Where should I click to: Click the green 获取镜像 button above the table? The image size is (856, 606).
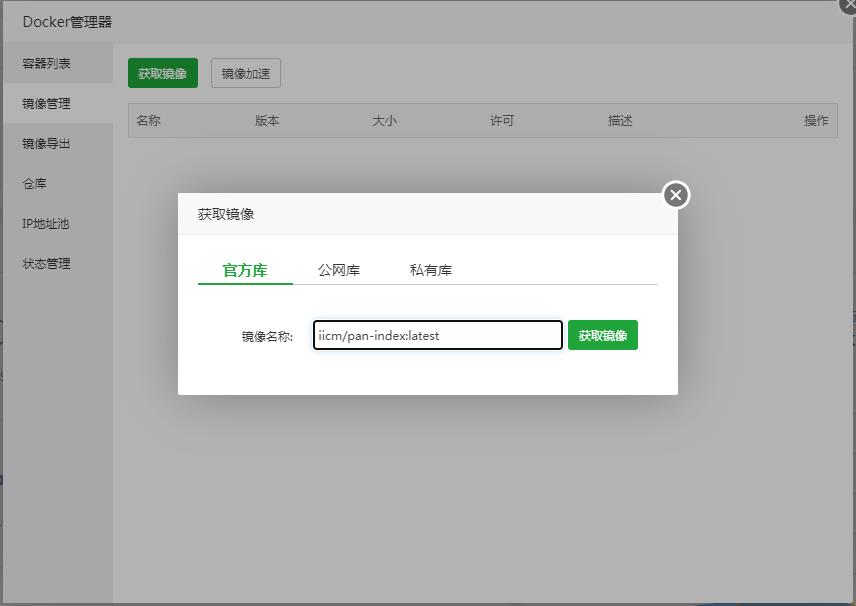(x=162, y=73)
